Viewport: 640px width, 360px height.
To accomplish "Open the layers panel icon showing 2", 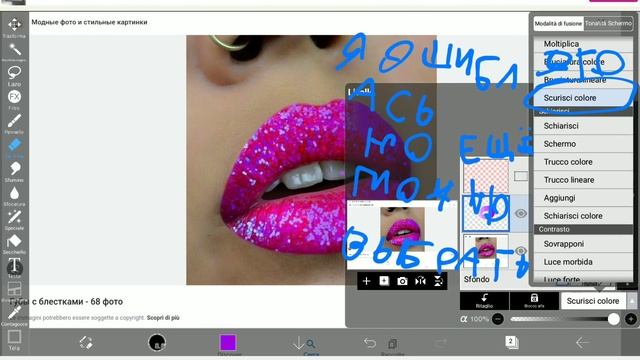I will 511,342.
